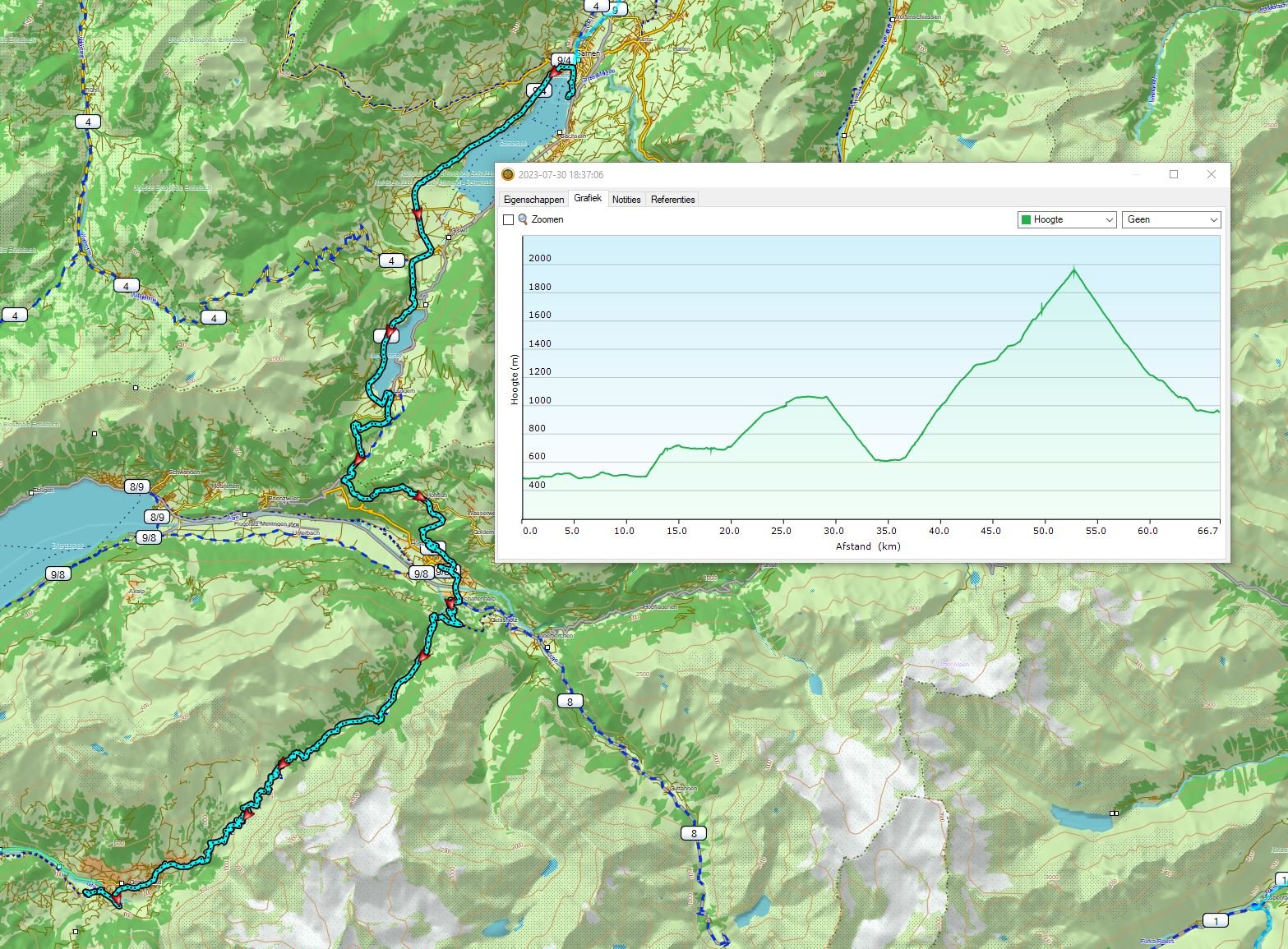Click the track dialog's title bar icon
This screenshot has width=1288, height=949.
(507, 175)
